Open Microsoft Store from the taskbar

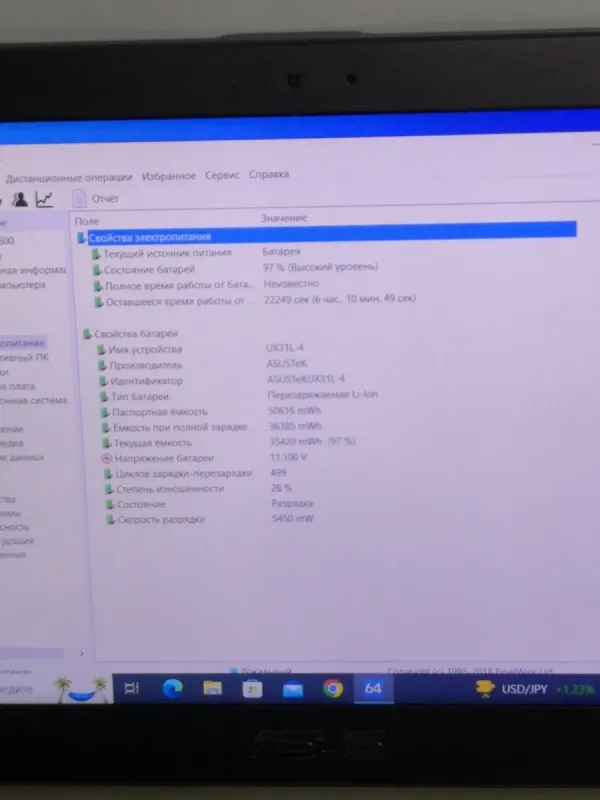[x=252, y=688]
